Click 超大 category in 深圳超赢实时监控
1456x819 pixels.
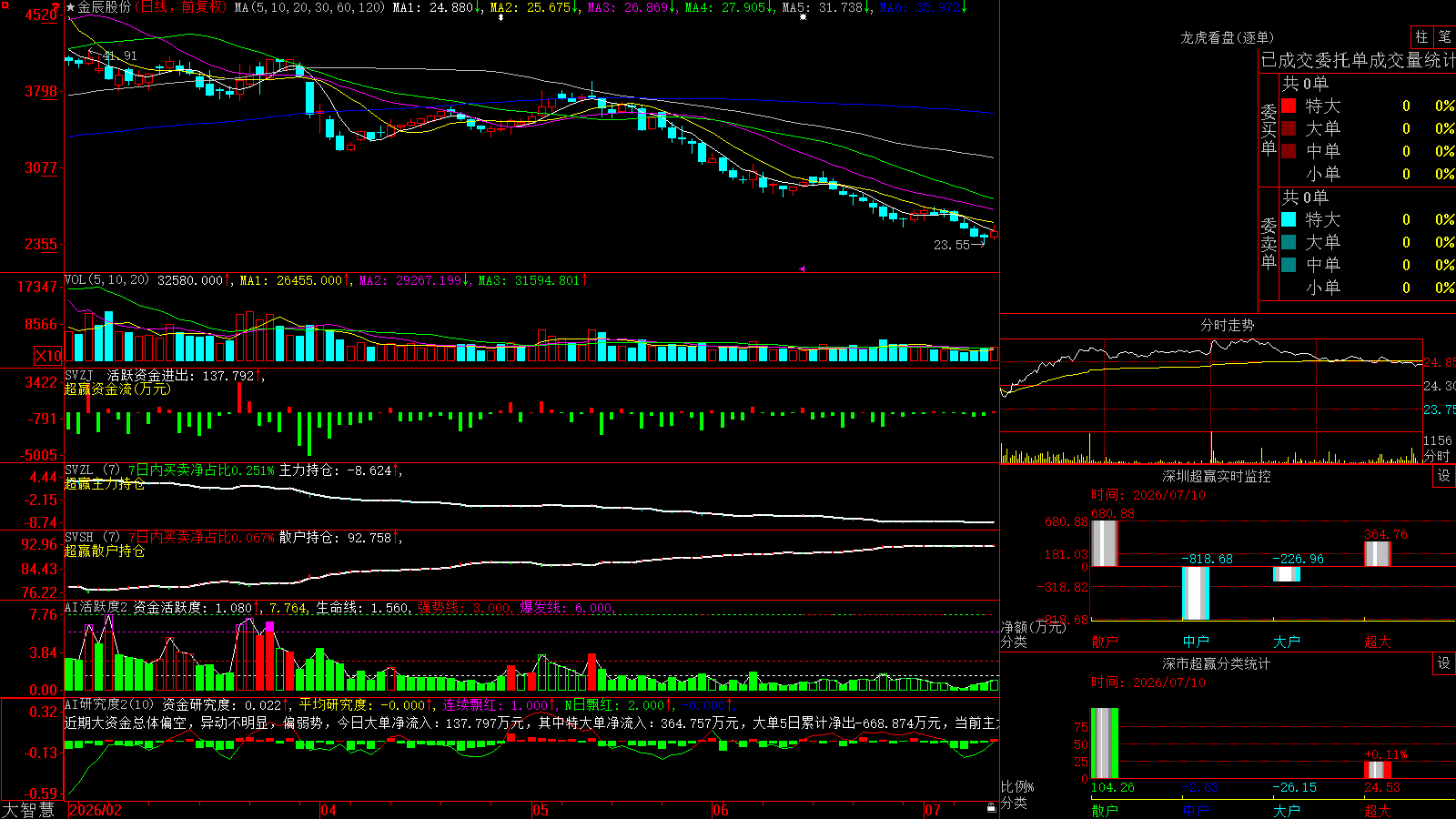(1378, 642)
